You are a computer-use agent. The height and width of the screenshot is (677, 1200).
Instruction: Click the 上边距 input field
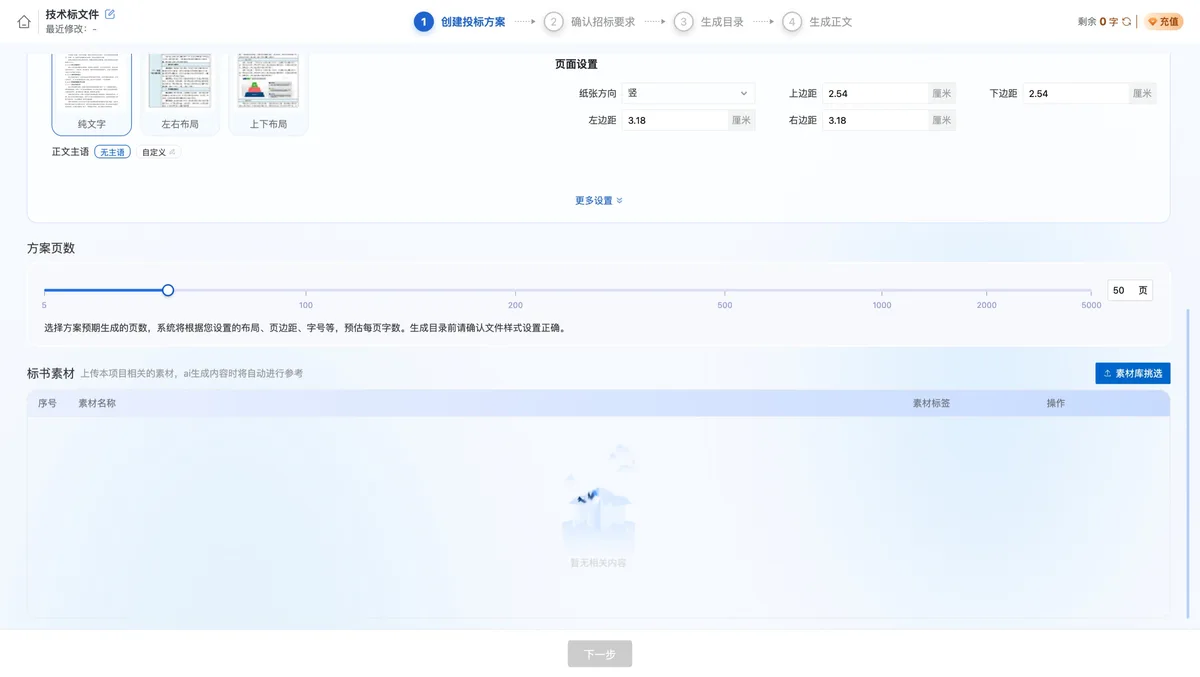(x=875, y=93)
